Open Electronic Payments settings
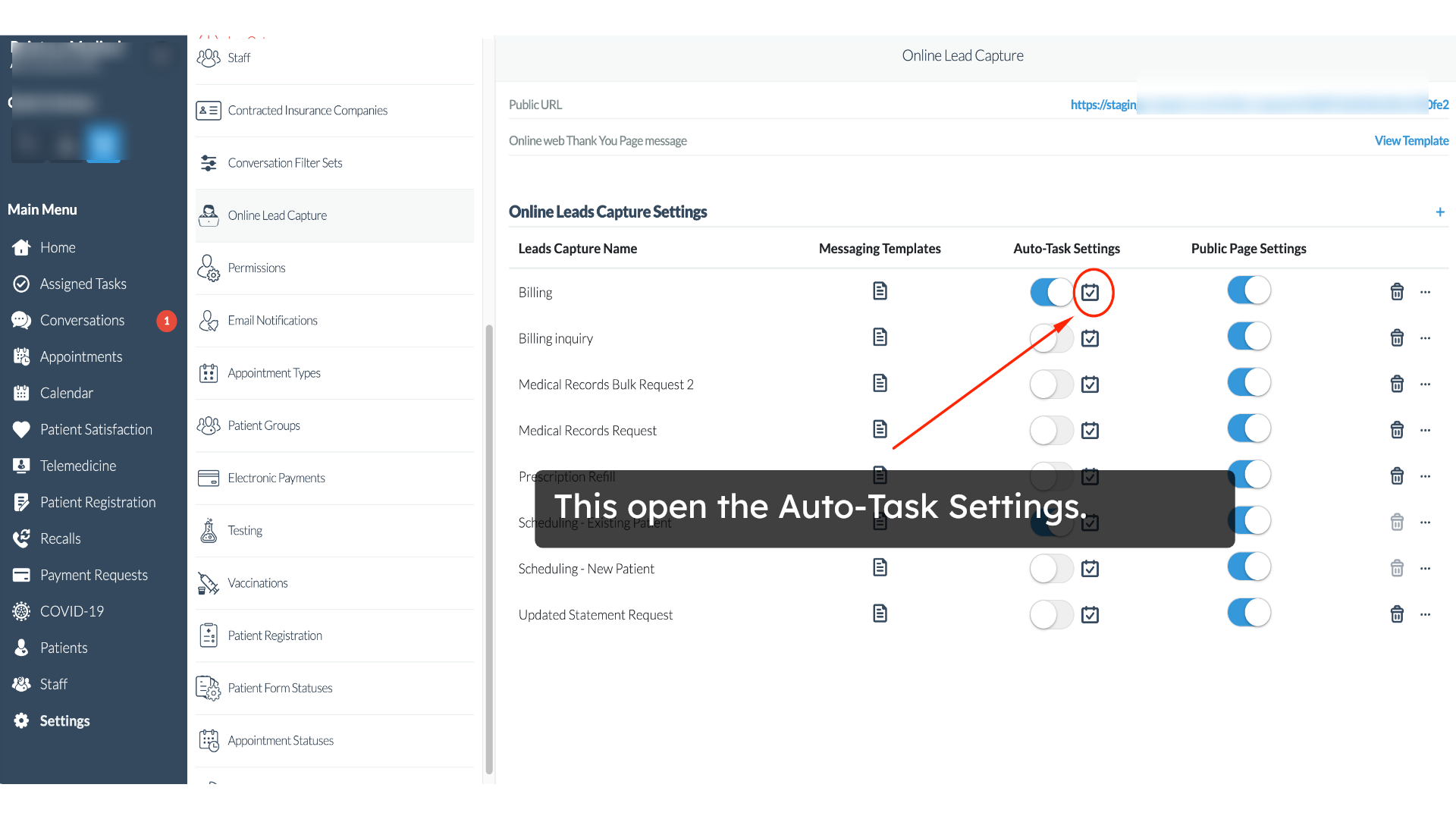Image resolution: width=1456 pixels, height=819 pixels. [x=334, y=479]
